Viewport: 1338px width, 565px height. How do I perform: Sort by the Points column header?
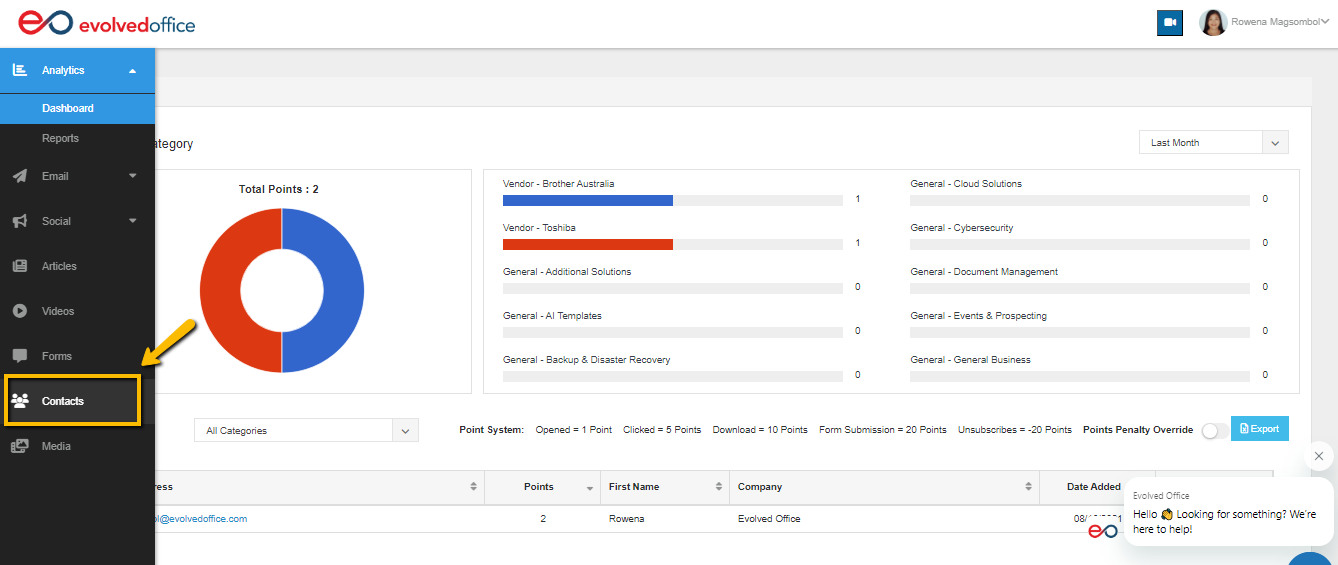(542, 487)
